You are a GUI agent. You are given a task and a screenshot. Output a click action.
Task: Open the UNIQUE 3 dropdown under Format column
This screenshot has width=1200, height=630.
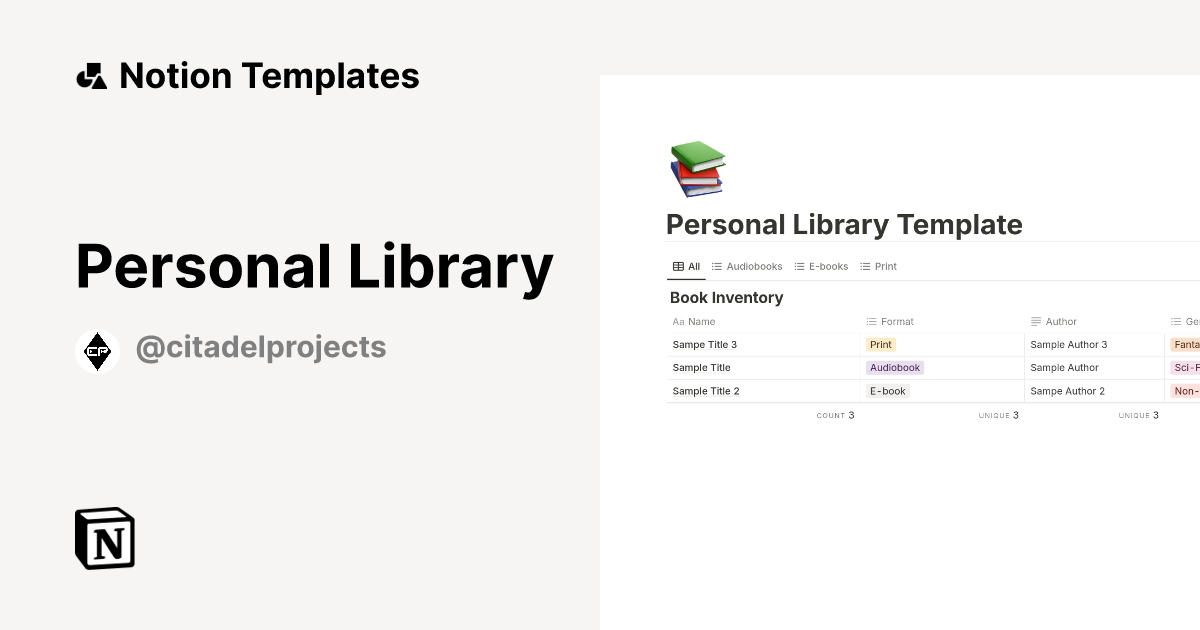(998, 415)
